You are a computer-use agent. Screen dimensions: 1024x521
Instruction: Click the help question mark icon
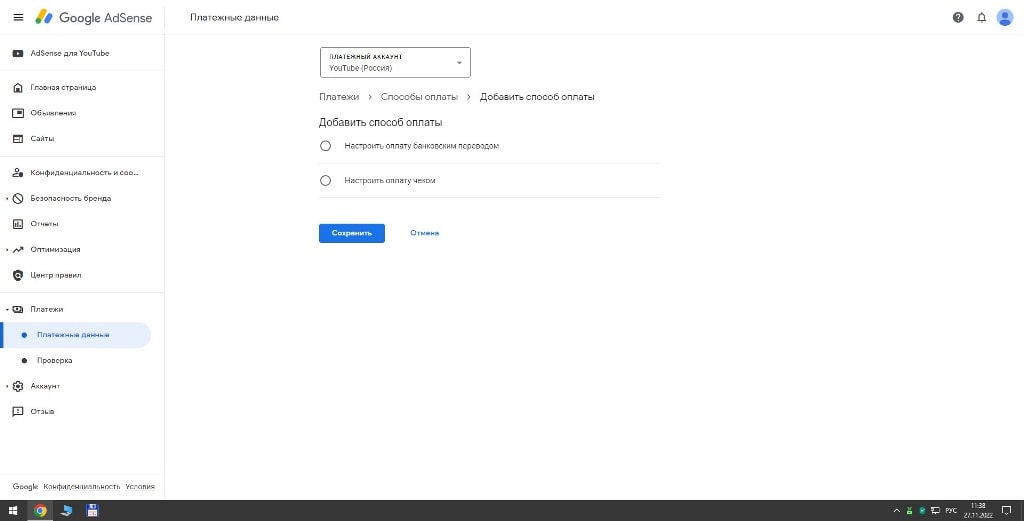(958, 18)
